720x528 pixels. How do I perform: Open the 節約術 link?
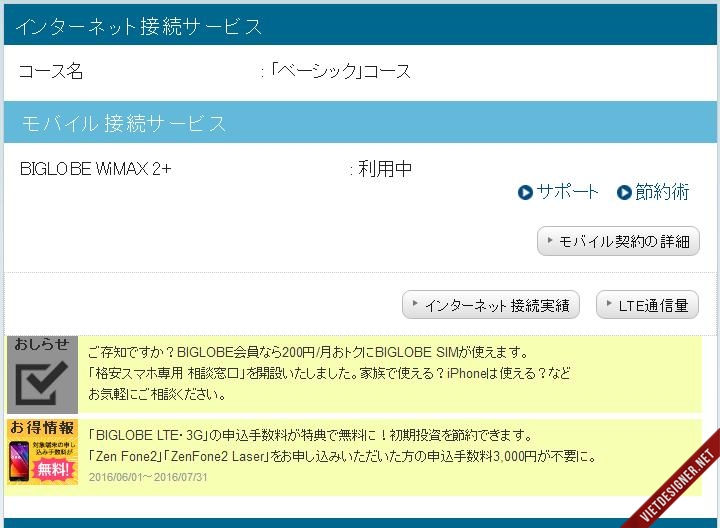pos(662,192)
